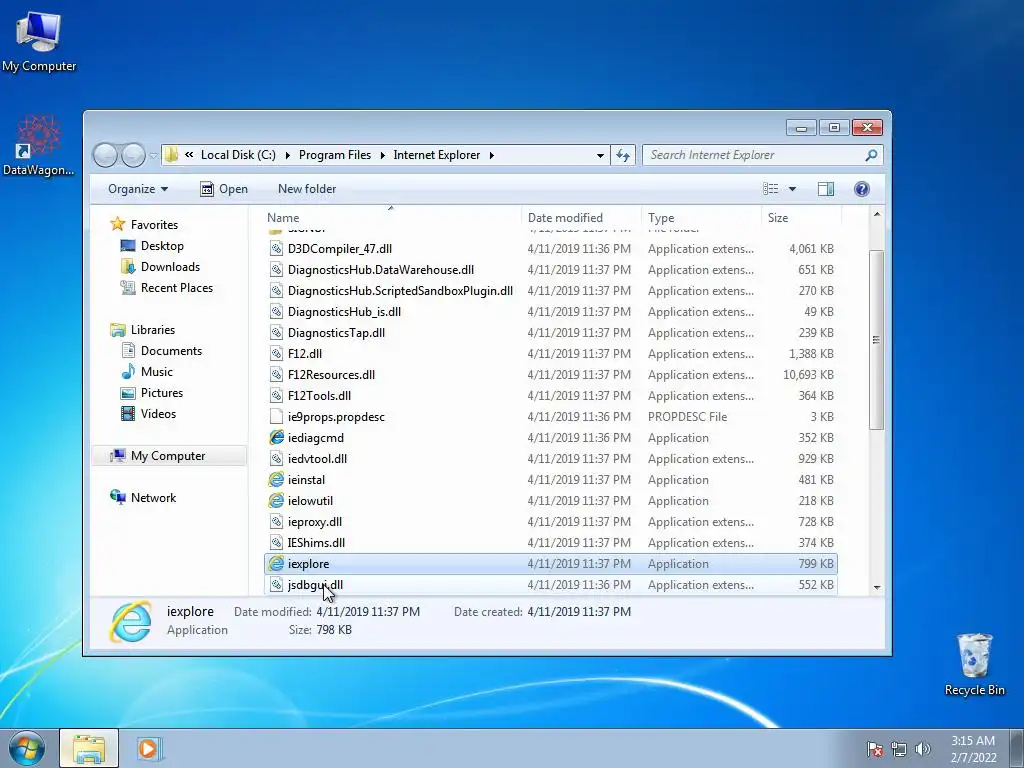Screen dimensions: 1024x768
Task: Expand the address bar history dropdown
Action: click(x=600, y=155)
